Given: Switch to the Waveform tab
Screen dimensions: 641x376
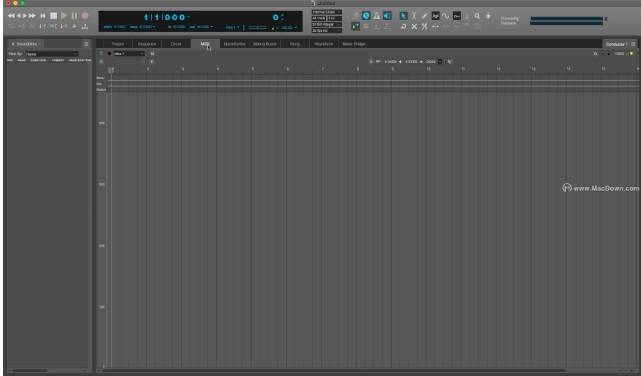Looking at the screenshot, I should pos(323,44).
